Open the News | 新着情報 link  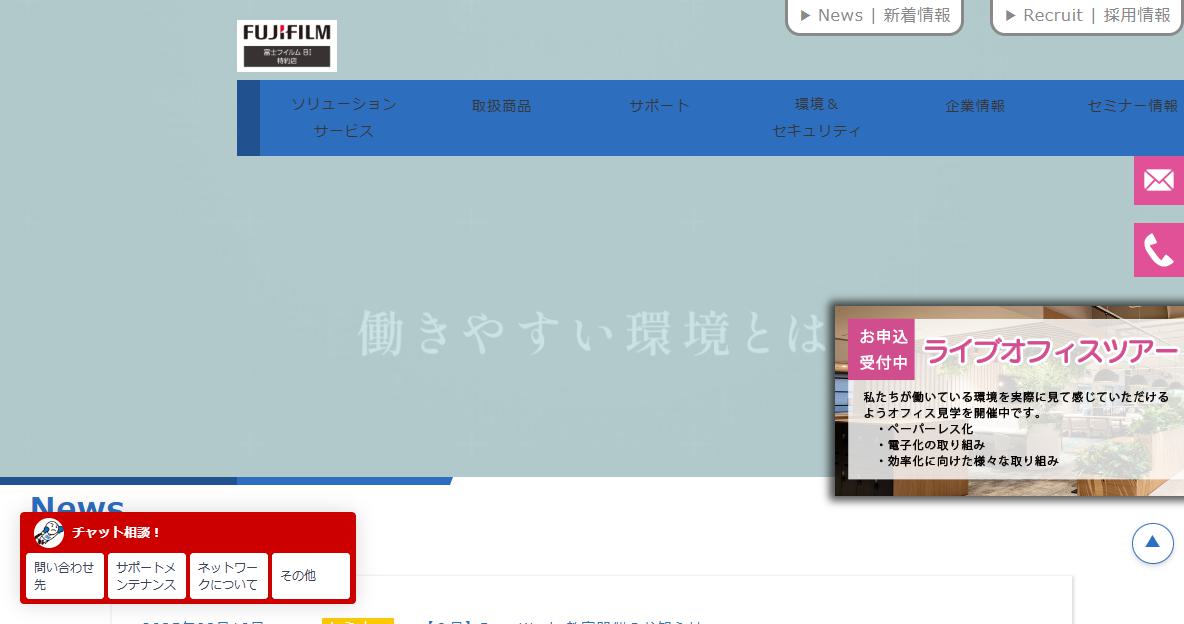tap(874, 16)
